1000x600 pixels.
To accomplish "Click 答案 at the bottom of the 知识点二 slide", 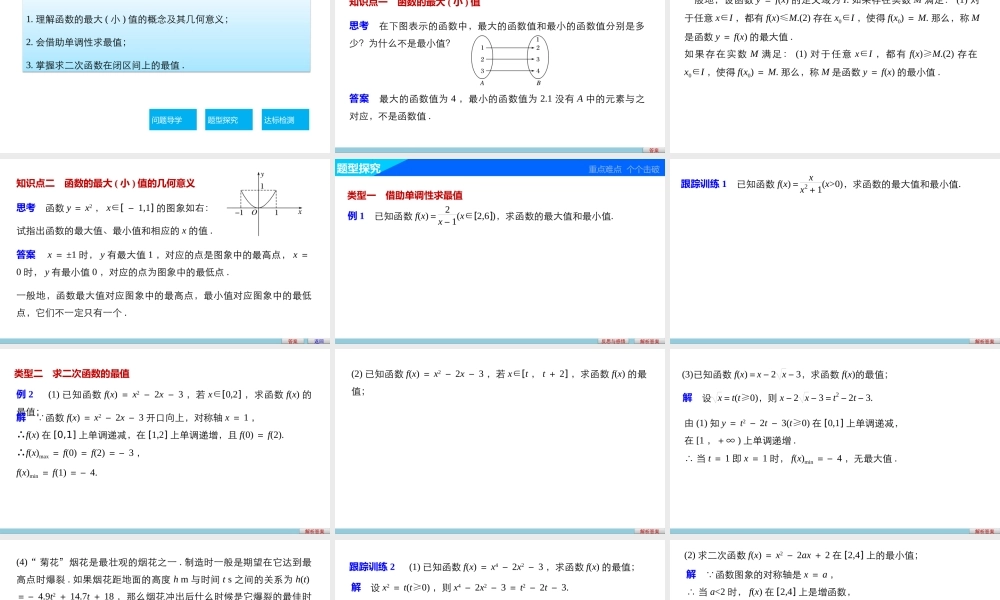I will click(x=290, y=342).
